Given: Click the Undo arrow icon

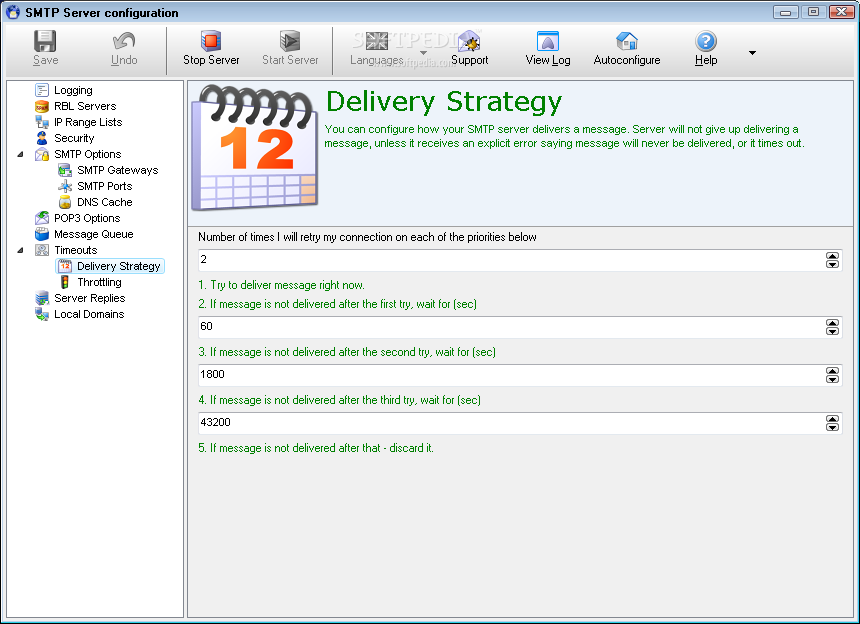Looking at the screenshot, I should tap(124, 41).
